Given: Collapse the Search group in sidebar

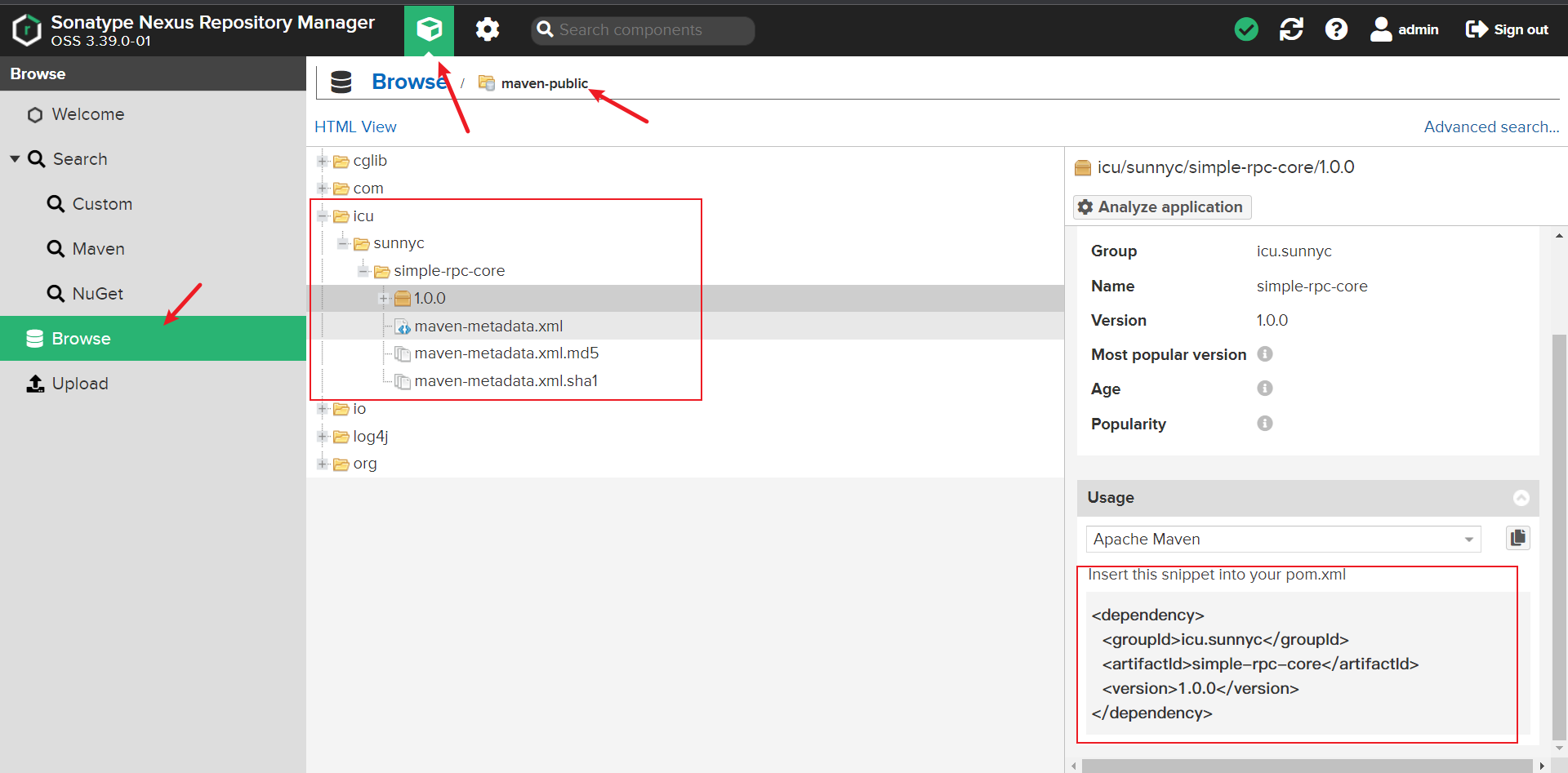Looking at the screenshot, I should 15,159.
